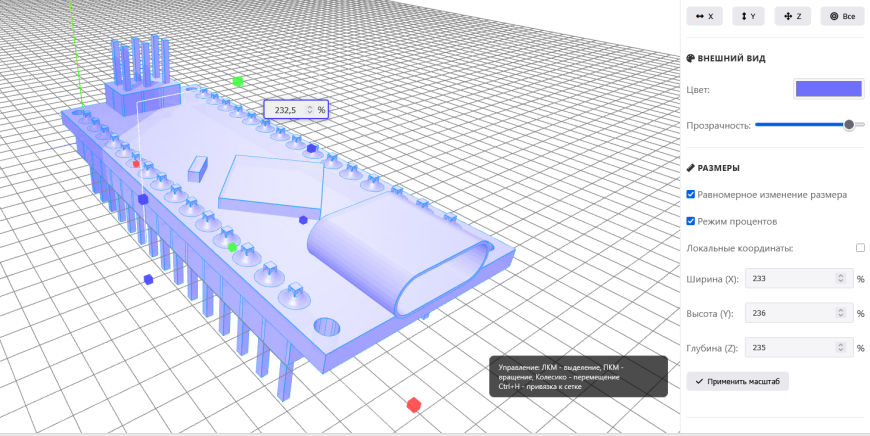Click the Высота (Y) stepper arrows
The width and height of the screenshot is (870, 436).
pyautogui.click(x=841, y=313)
